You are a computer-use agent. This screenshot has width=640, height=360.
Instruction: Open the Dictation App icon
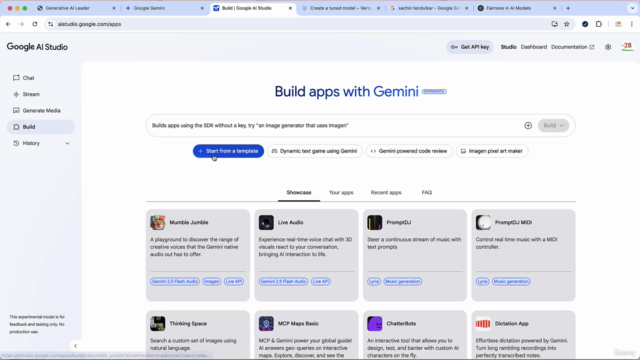point(483,323)
